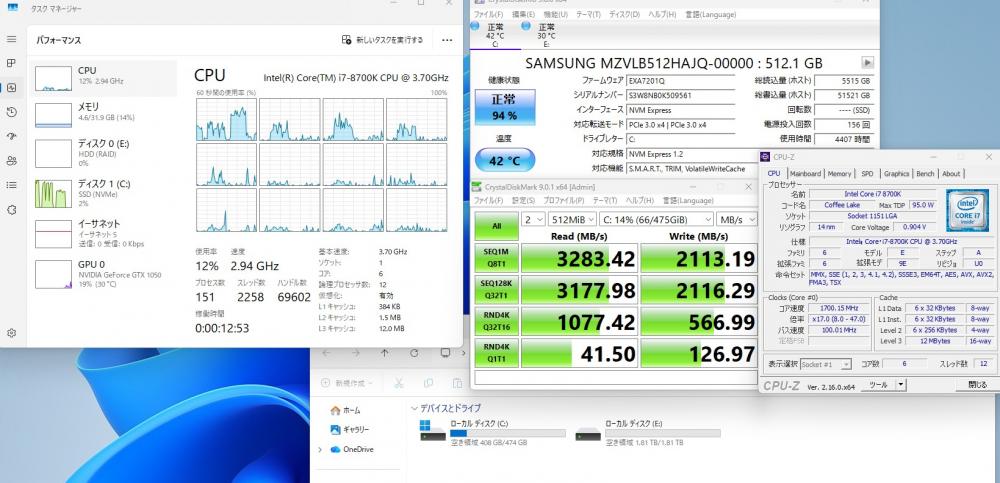1000x483 pixels.
Task: Select イーサネット entry in performance list
Action: pos(104,233)
